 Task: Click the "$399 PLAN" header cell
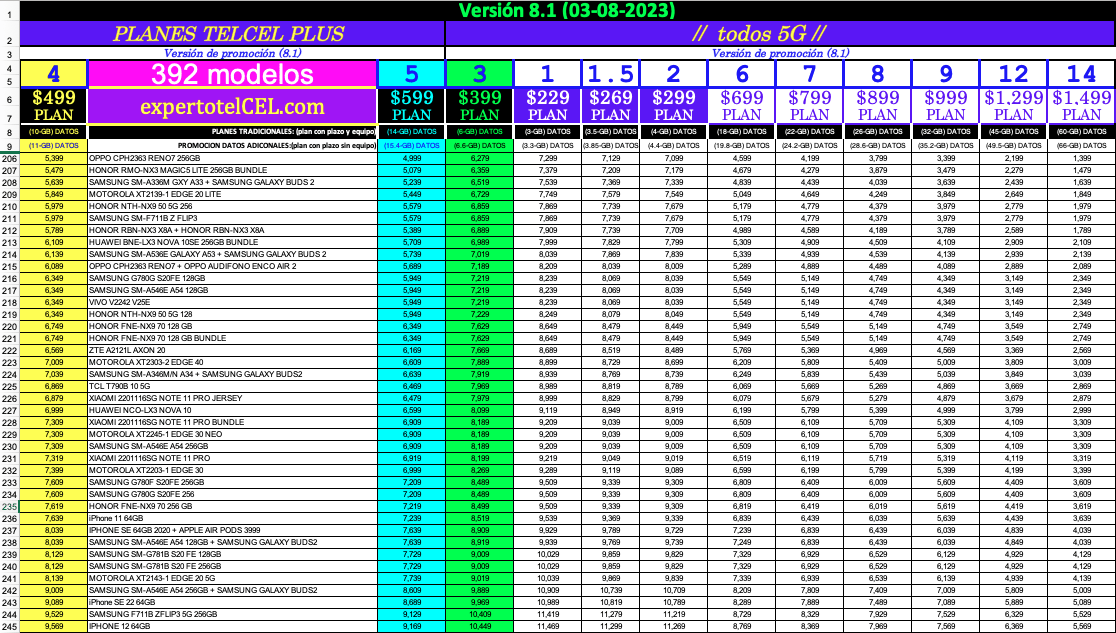479,106
